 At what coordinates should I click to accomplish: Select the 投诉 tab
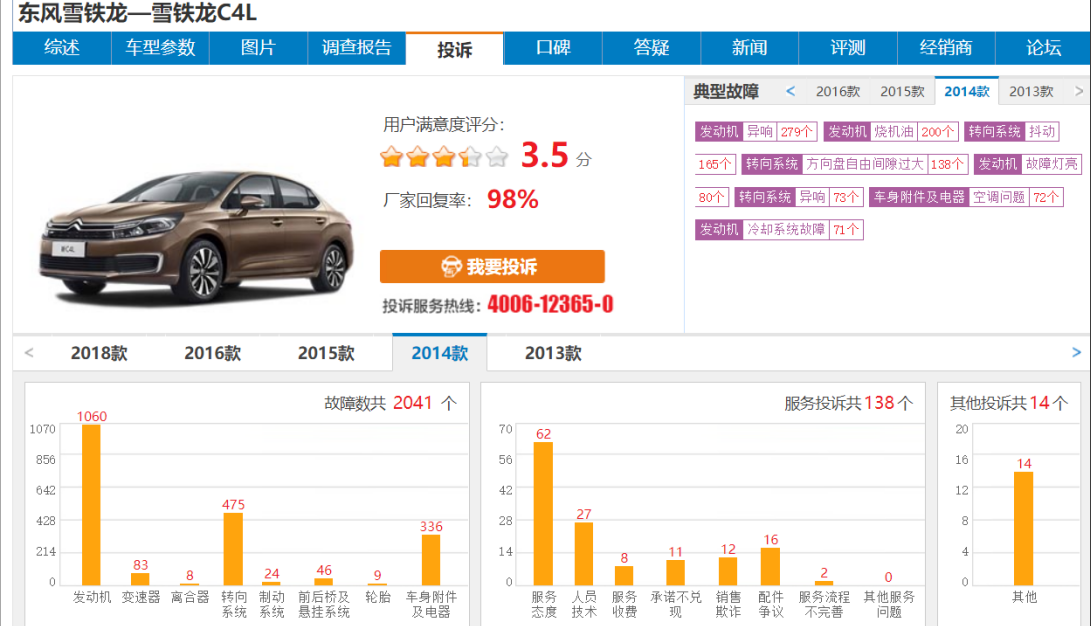454,49
